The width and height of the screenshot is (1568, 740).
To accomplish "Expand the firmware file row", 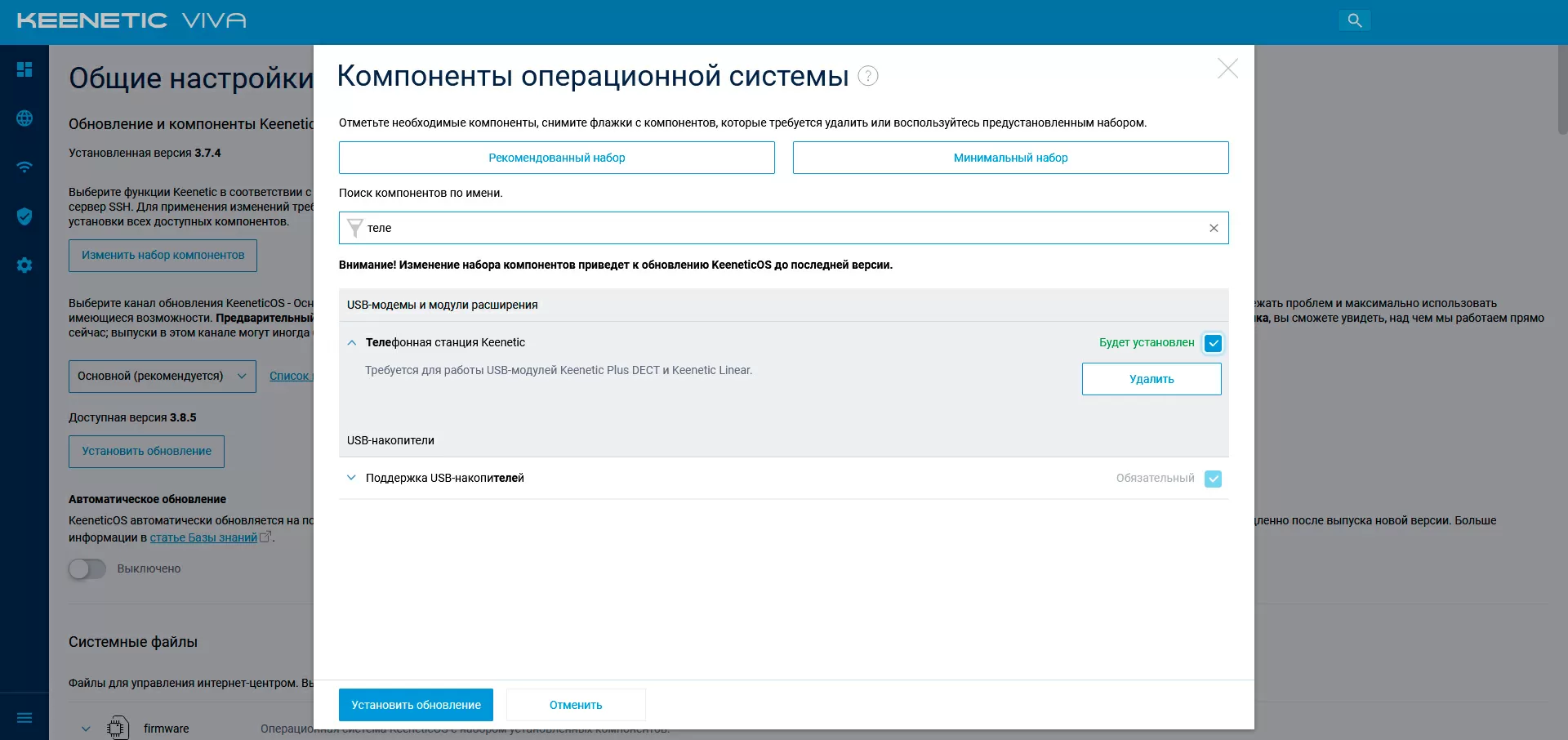I will 86,729.
